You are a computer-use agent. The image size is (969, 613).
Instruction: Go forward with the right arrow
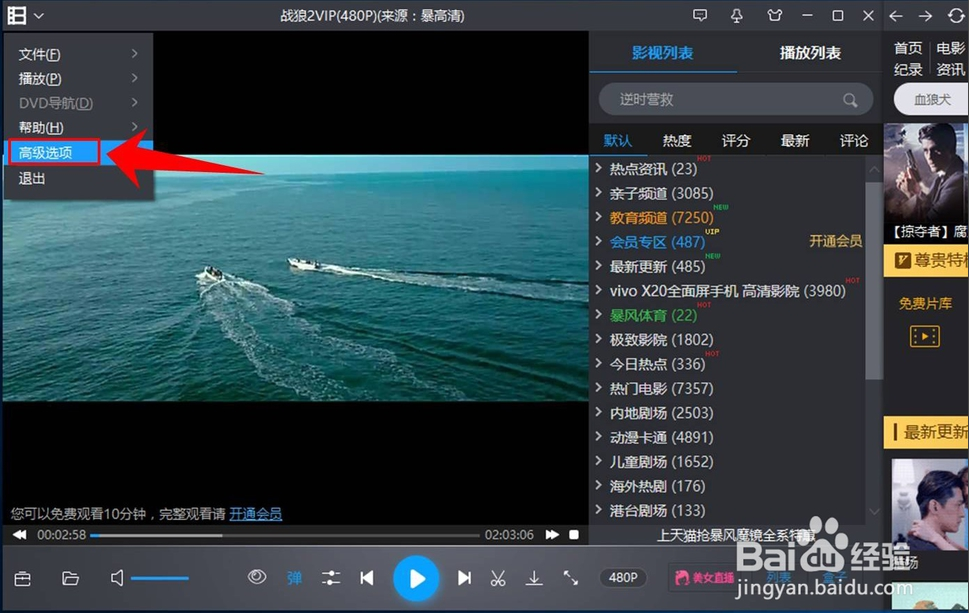pos(925,16)
